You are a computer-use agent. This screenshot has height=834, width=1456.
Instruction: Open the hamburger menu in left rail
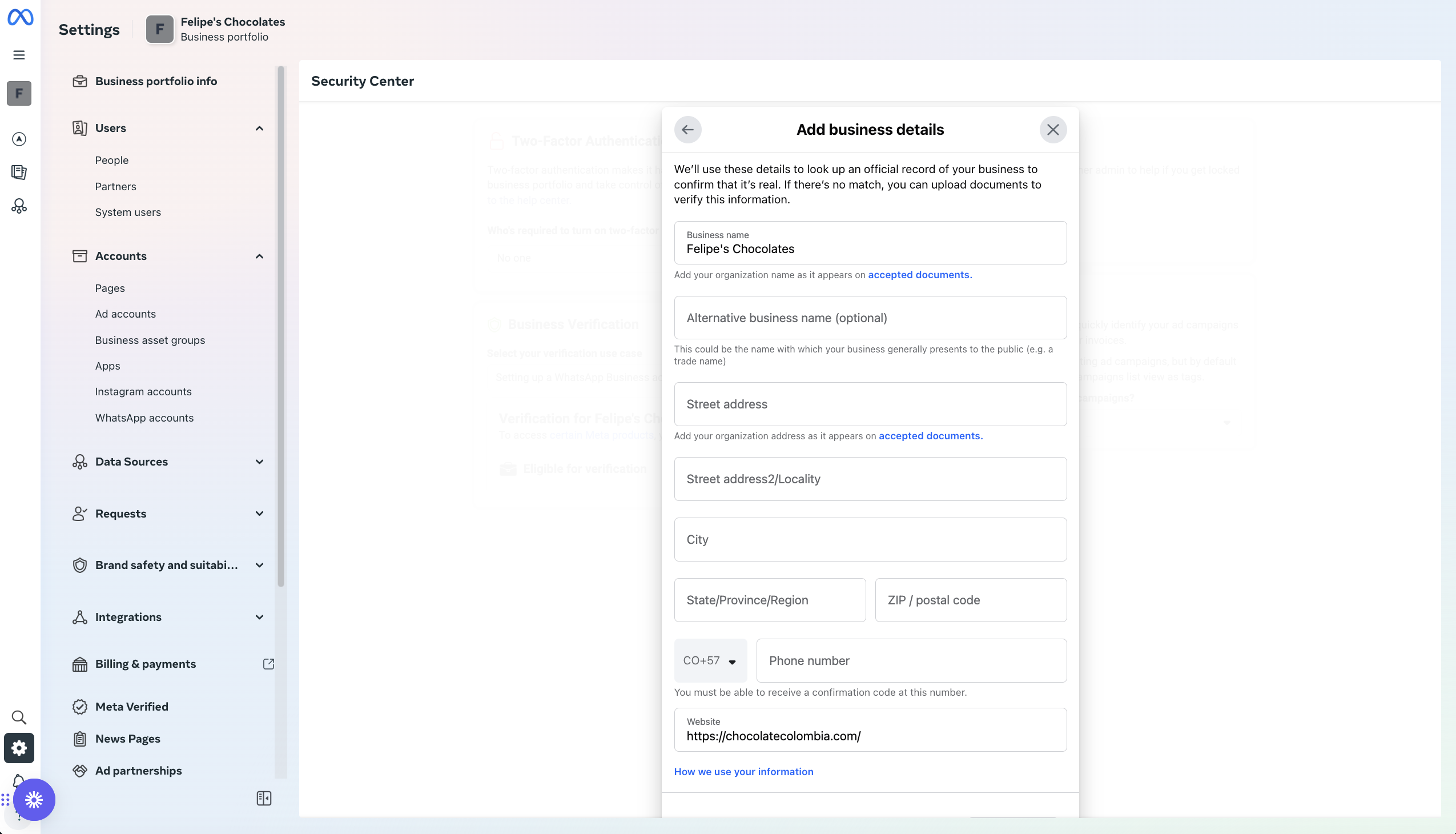tap(19, 55)
